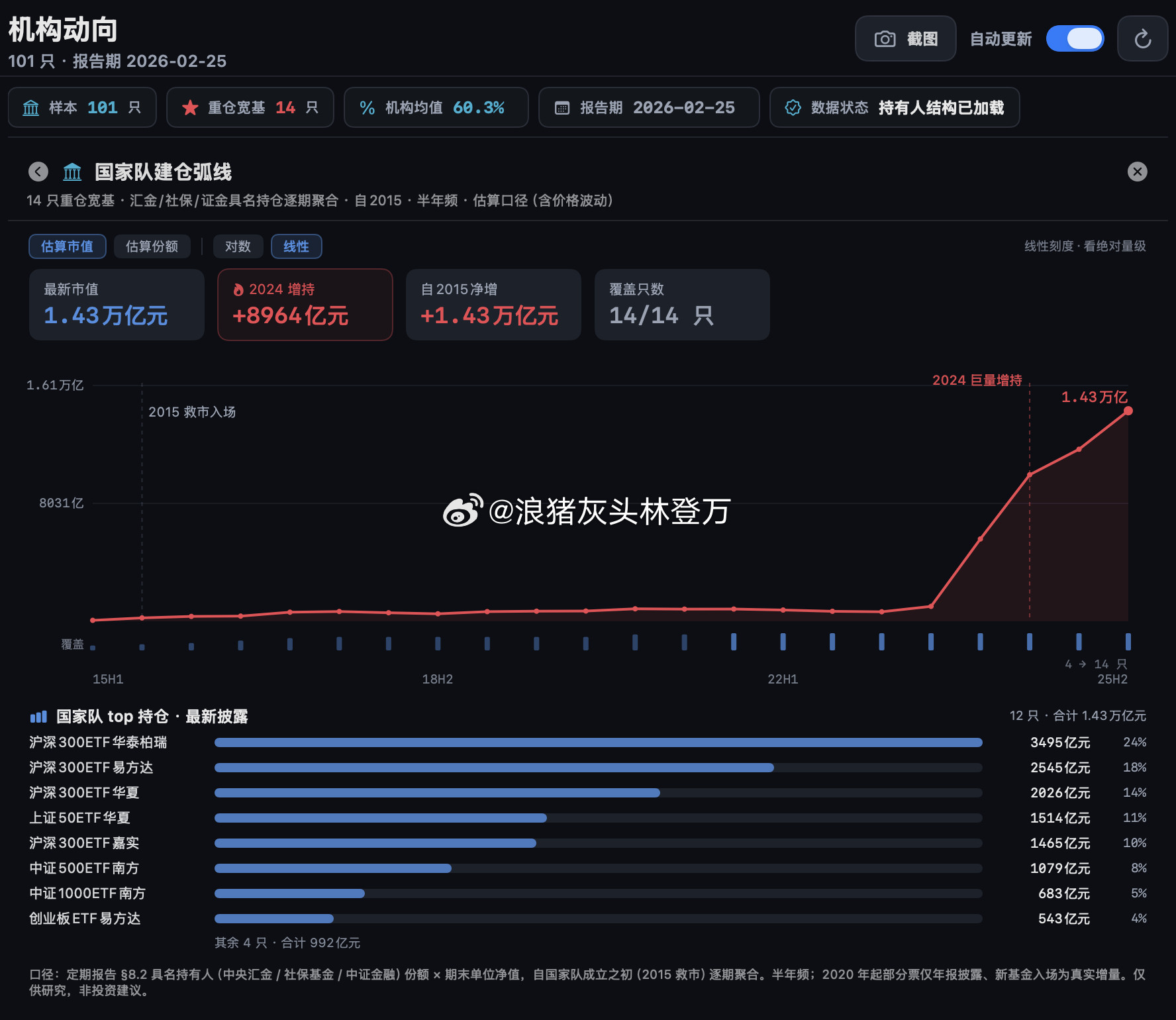Screen dimensions: 1176x1020
Task: Click the 沪深300ETF华夏 bar
Action: 437,793
